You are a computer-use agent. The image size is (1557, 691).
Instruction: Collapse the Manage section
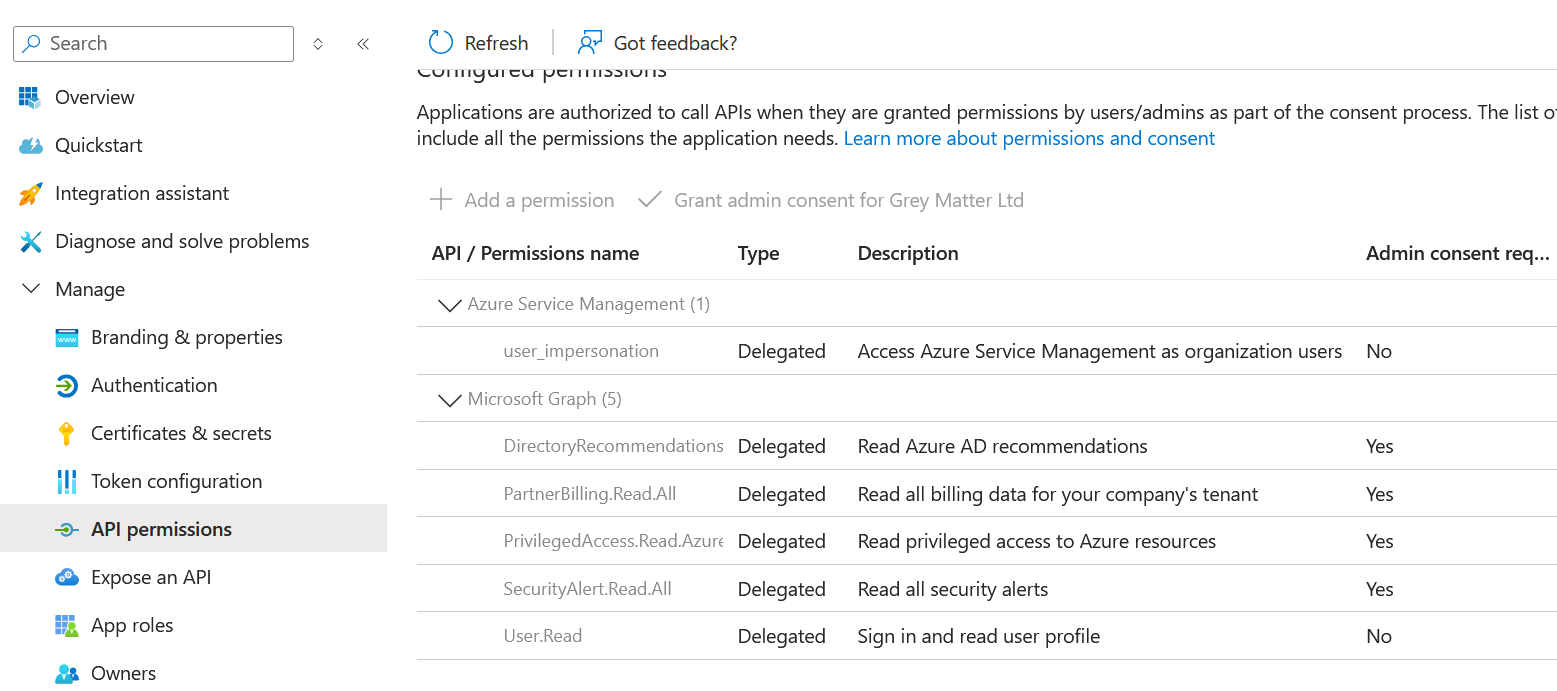[x=30, y=289]
